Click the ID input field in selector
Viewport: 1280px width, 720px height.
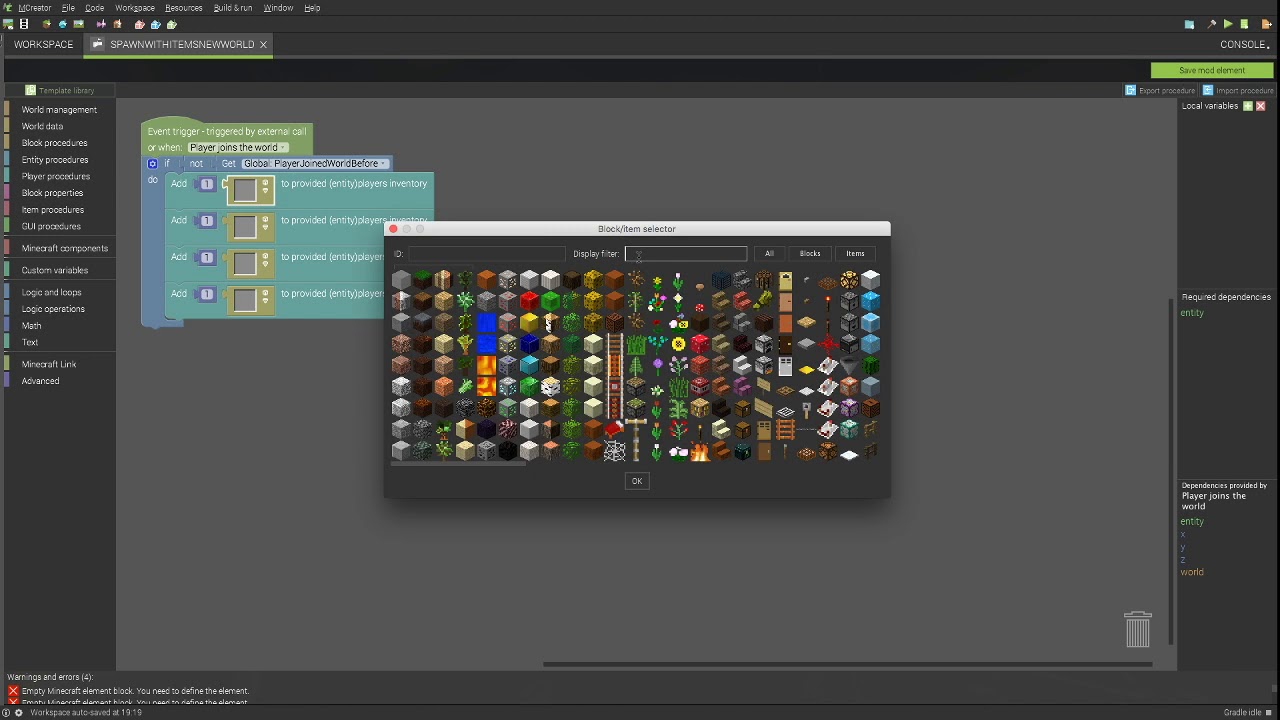(487, 254)
